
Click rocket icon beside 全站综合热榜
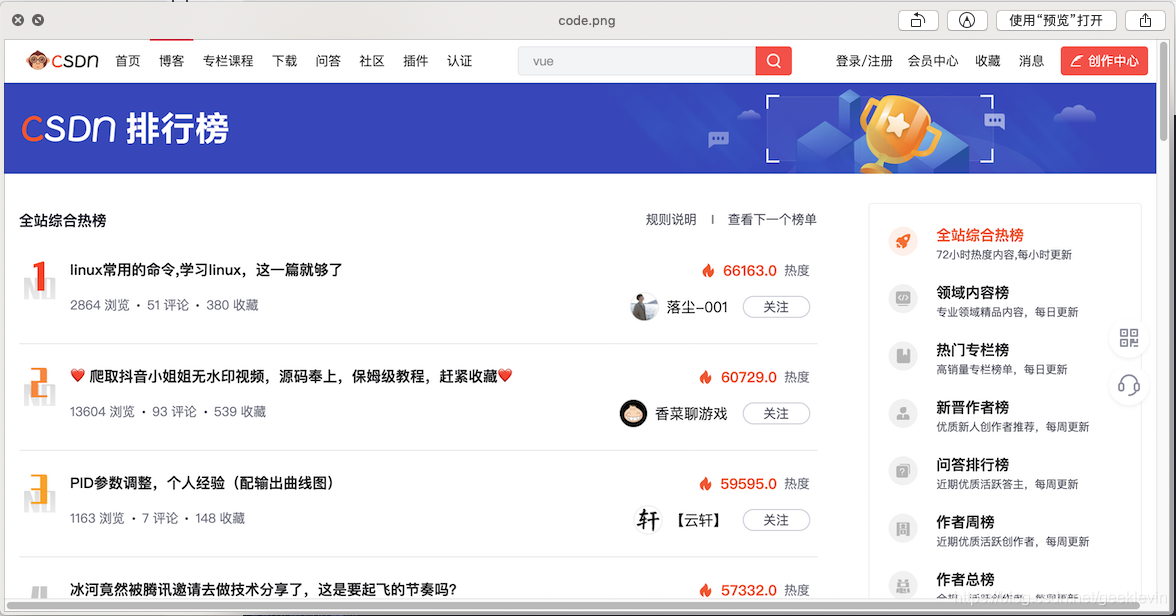903,241
